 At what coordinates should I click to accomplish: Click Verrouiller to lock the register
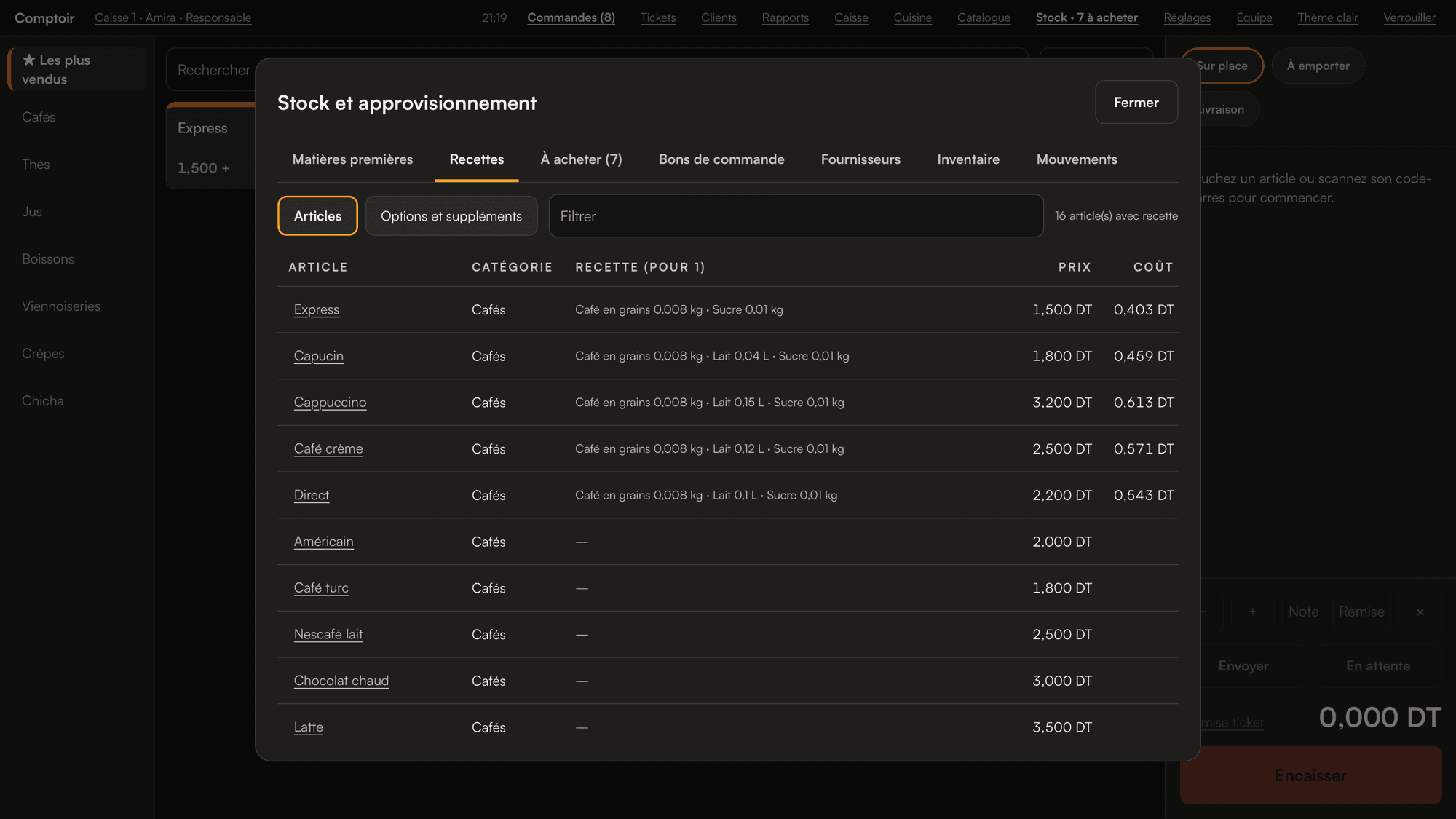coord(1409,17)
